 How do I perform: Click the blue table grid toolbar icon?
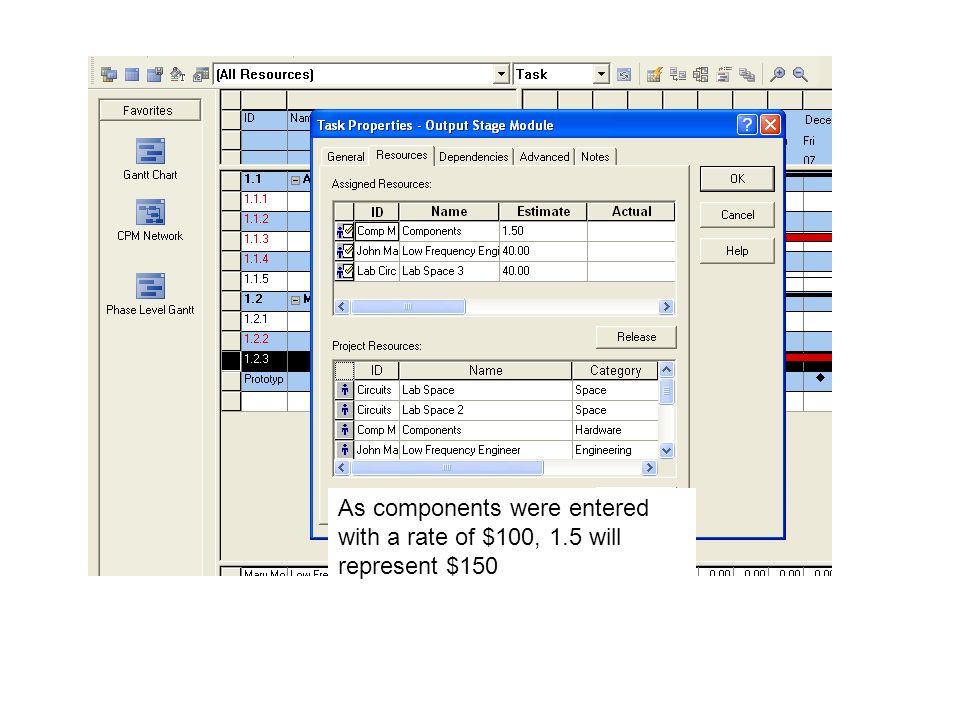[x=132, y=75]
